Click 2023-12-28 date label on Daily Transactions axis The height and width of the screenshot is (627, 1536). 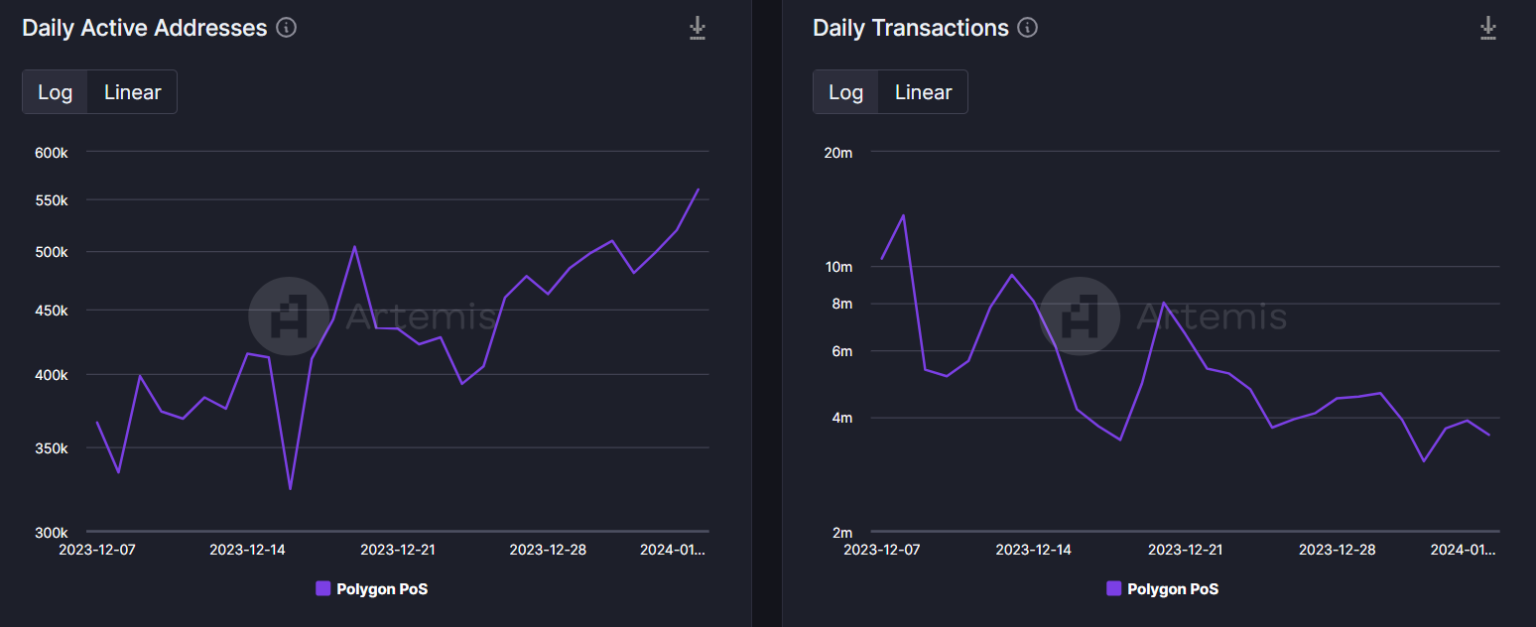[1337, 550]
